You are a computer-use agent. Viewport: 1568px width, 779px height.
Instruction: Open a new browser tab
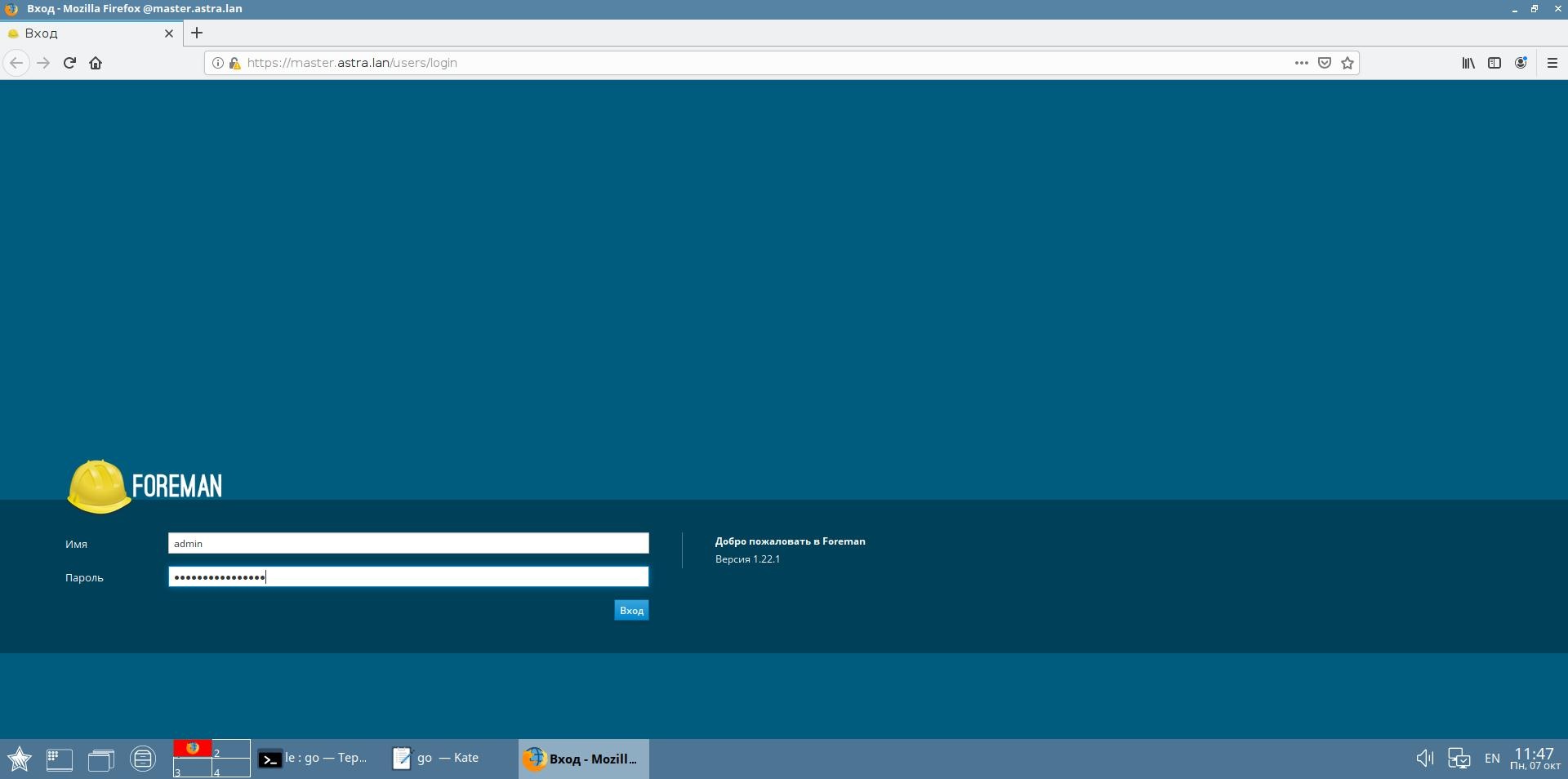click(197, 33)
